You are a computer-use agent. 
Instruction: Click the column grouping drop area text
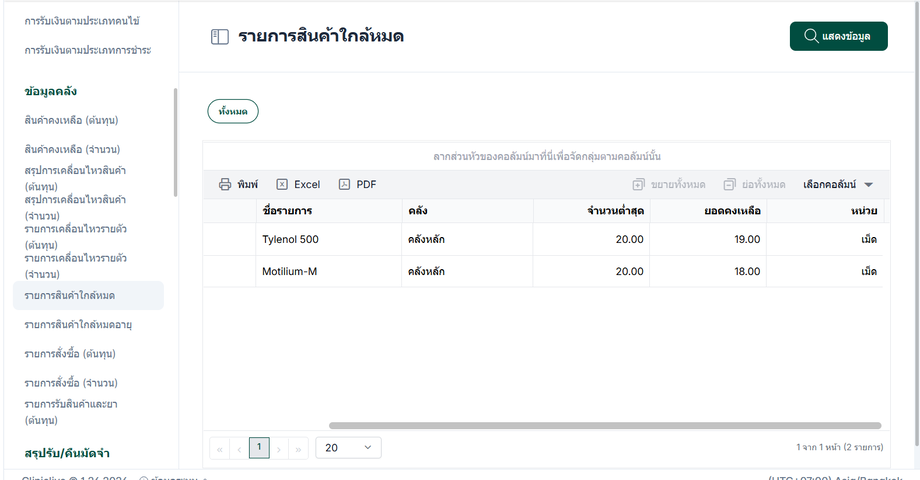(x=547, y=157)
